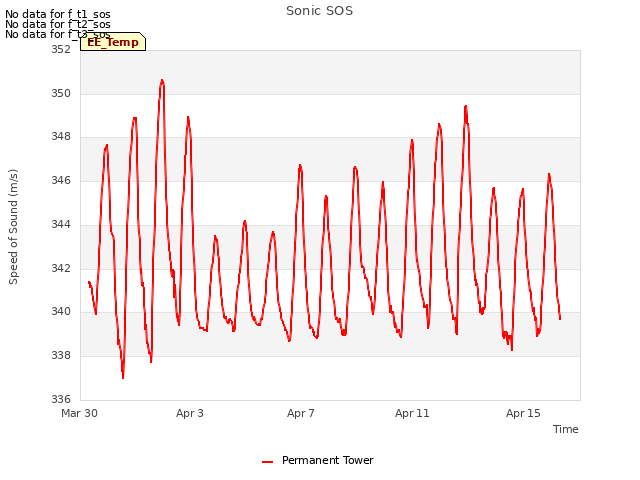Click the lowest trough near 337 m/s
The image size is (640, 480).
(123, 376)
